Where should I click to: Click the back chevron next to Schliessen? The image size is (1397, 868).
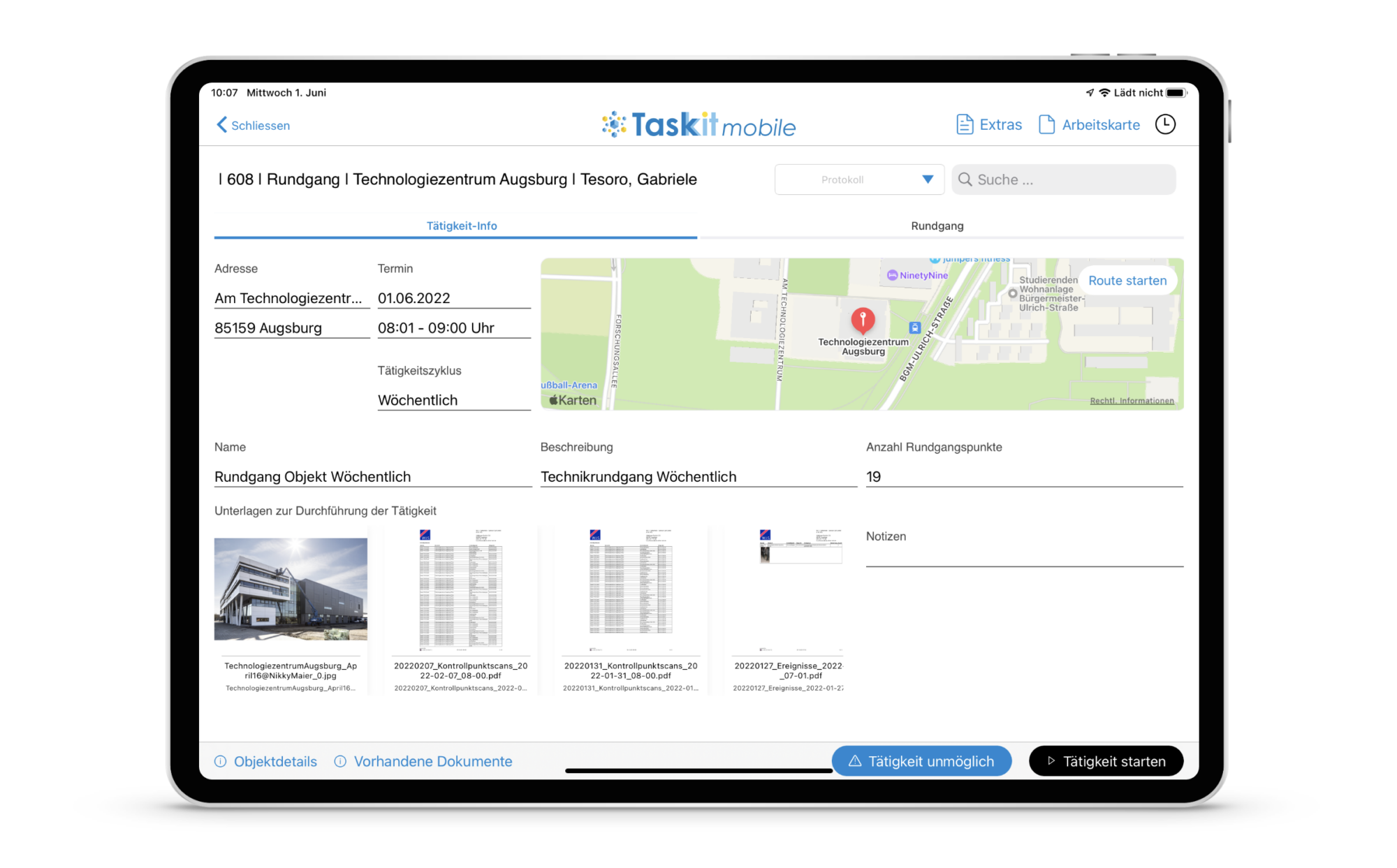(221, 125)
